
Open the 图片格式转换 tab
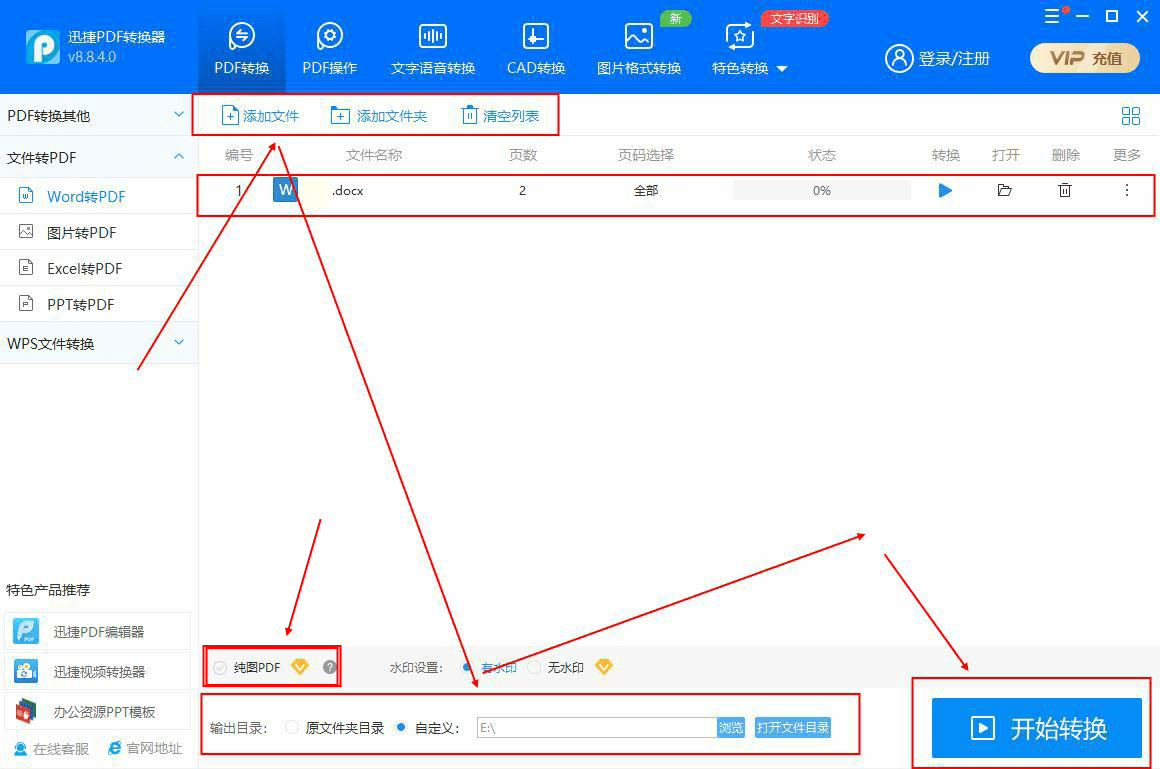(x=638, y=49)
